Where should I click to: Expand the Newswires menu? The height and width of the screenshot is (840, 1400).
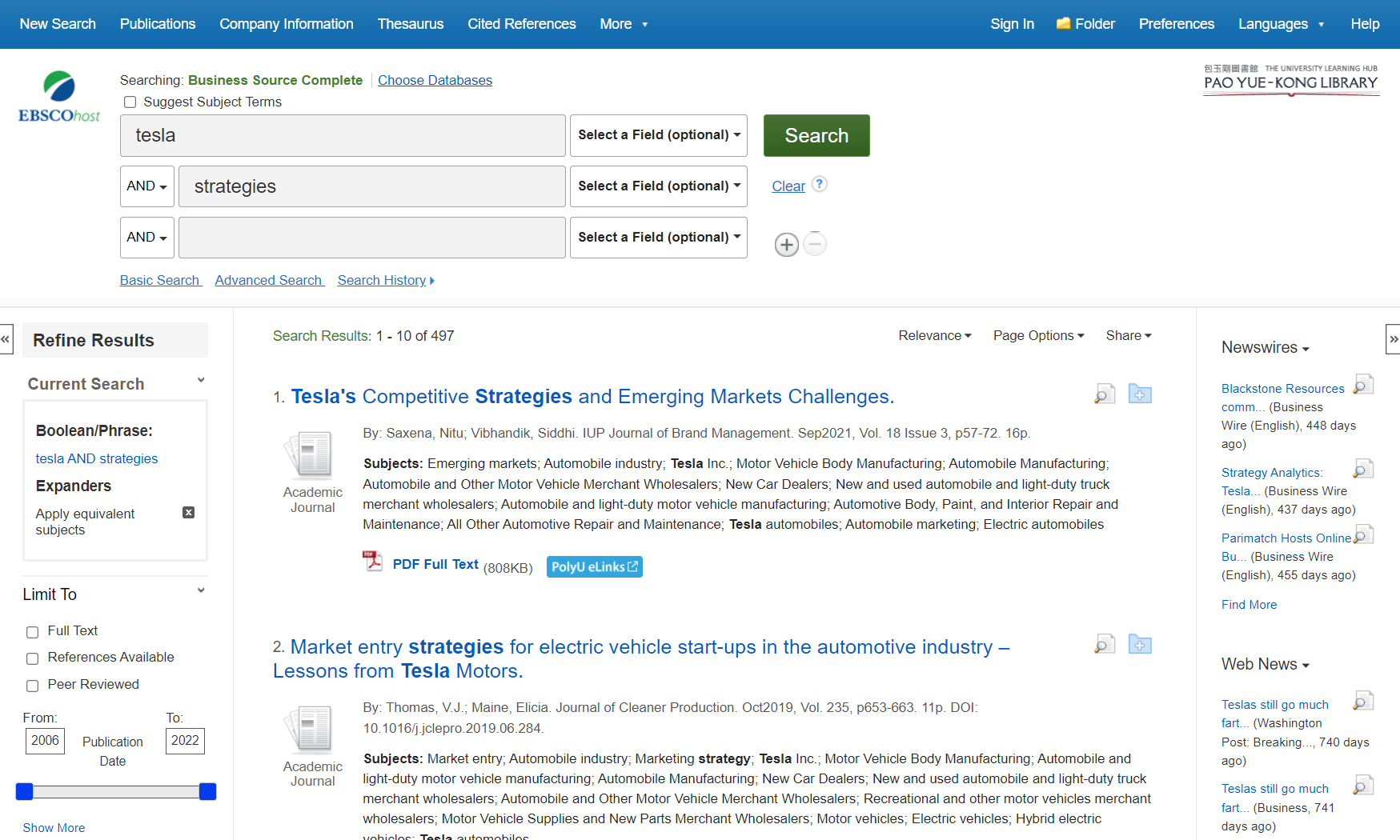[x=1266, y=347]
